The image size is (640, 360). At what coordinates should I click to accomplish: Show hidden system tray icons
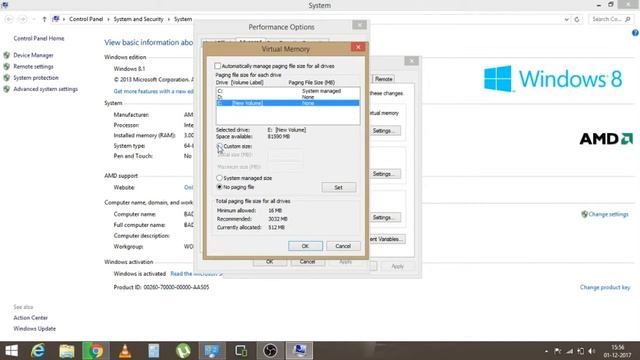(x=546, y=351)
